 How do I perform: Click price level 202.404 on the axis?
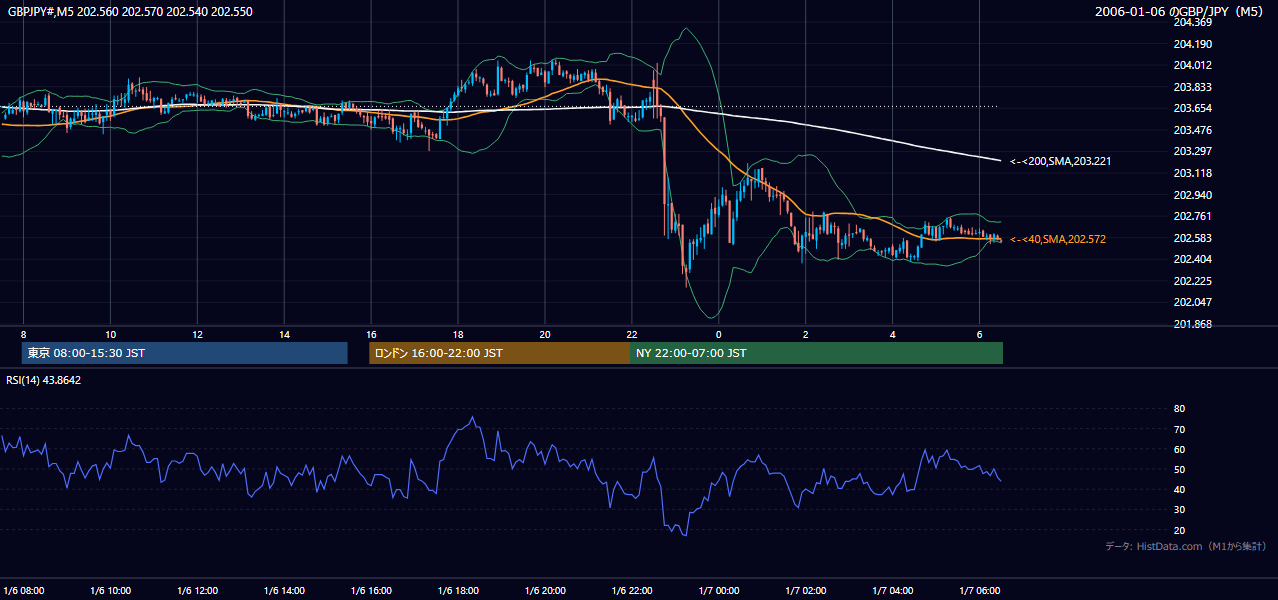pos(1192,259)
